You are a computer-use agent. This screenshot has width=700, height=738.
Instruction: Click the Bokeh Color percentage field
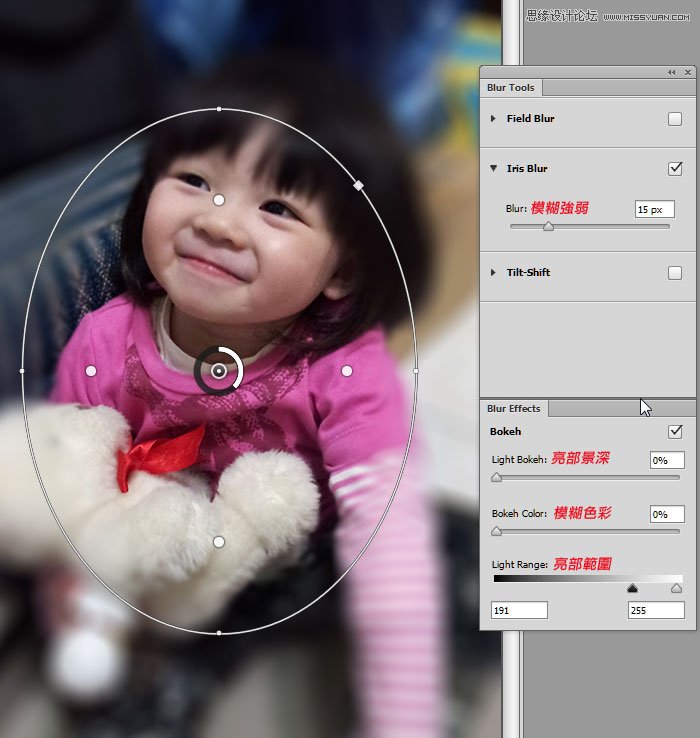tap(667, 514)
